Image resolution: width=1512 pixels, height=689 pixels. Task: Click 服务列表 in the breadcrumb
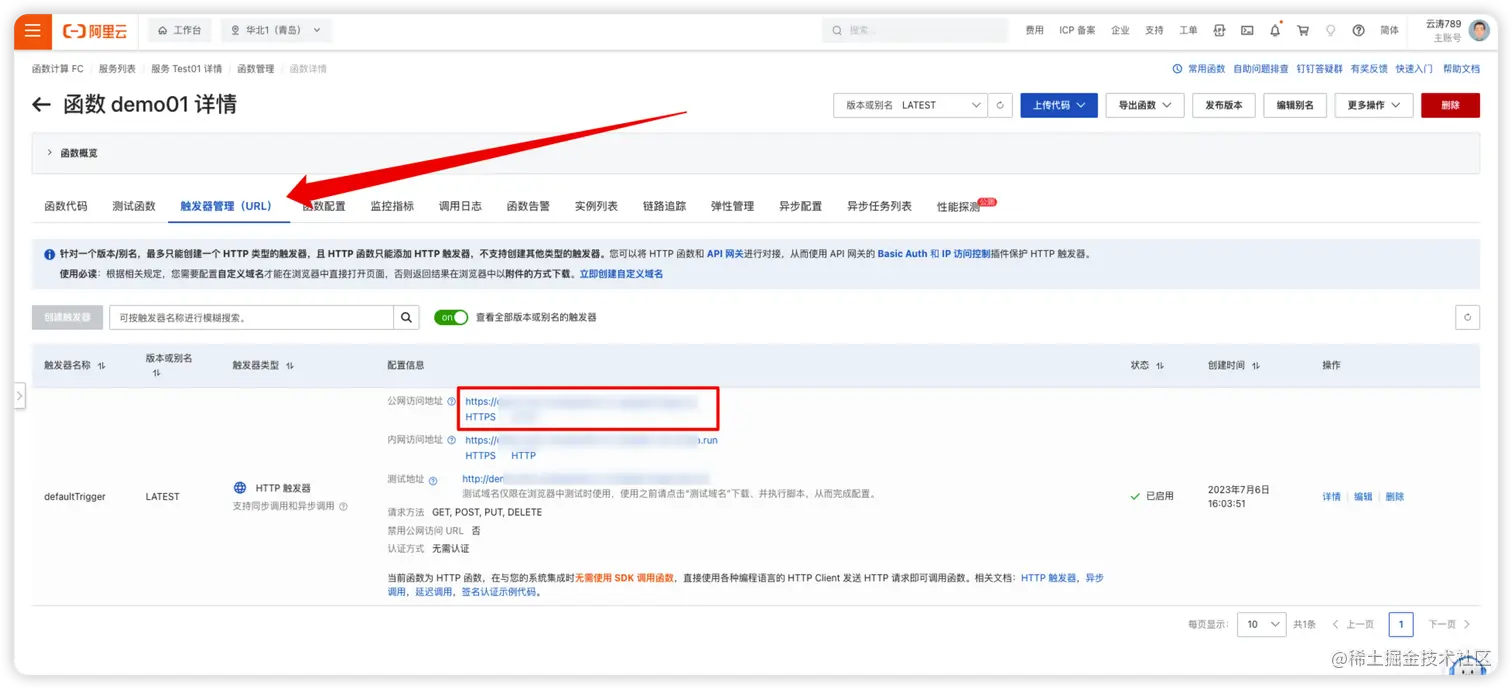coord(117,69)
